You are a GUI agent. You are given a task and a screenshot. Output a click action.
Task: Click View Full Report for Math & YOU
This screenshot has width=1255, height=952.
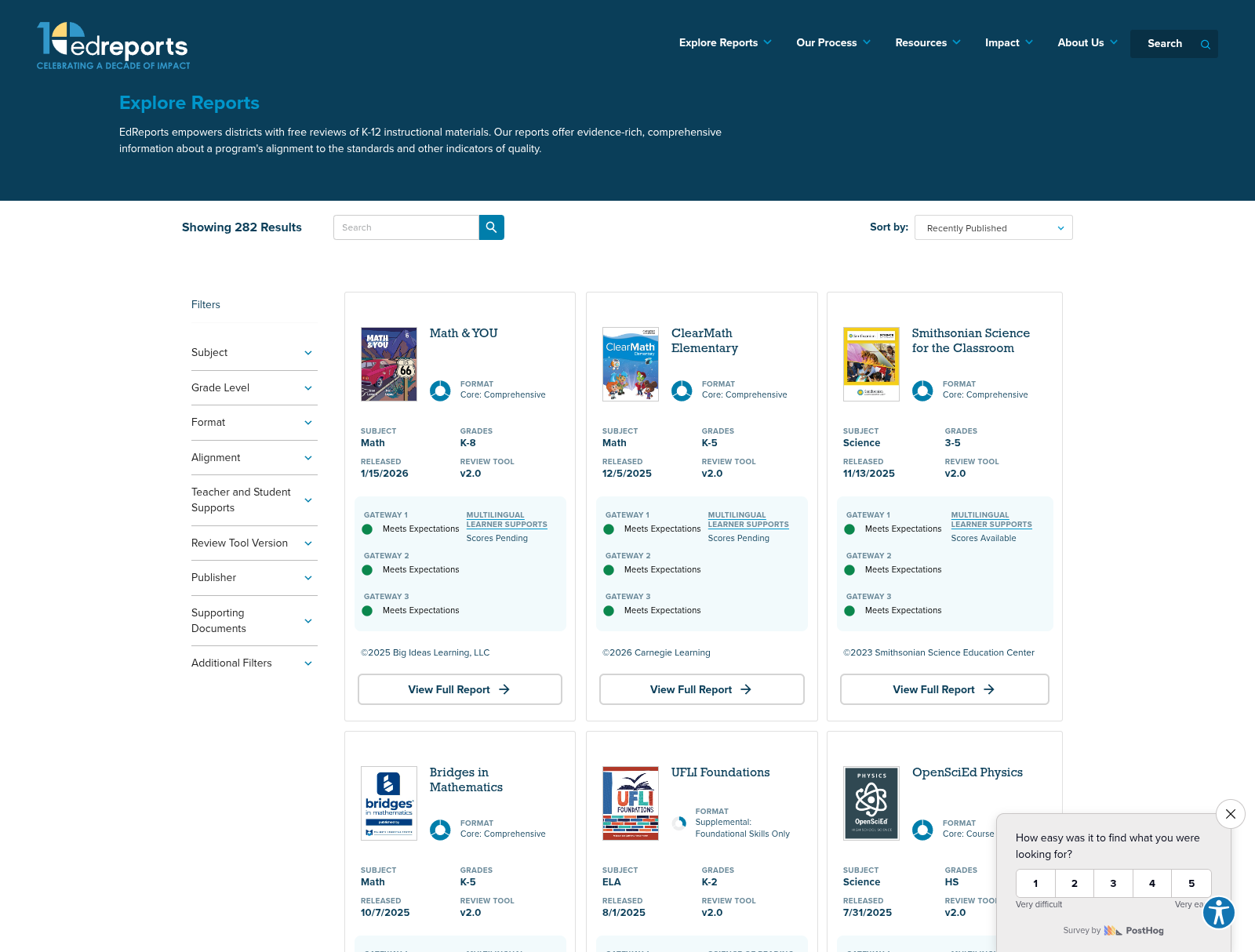460,689
